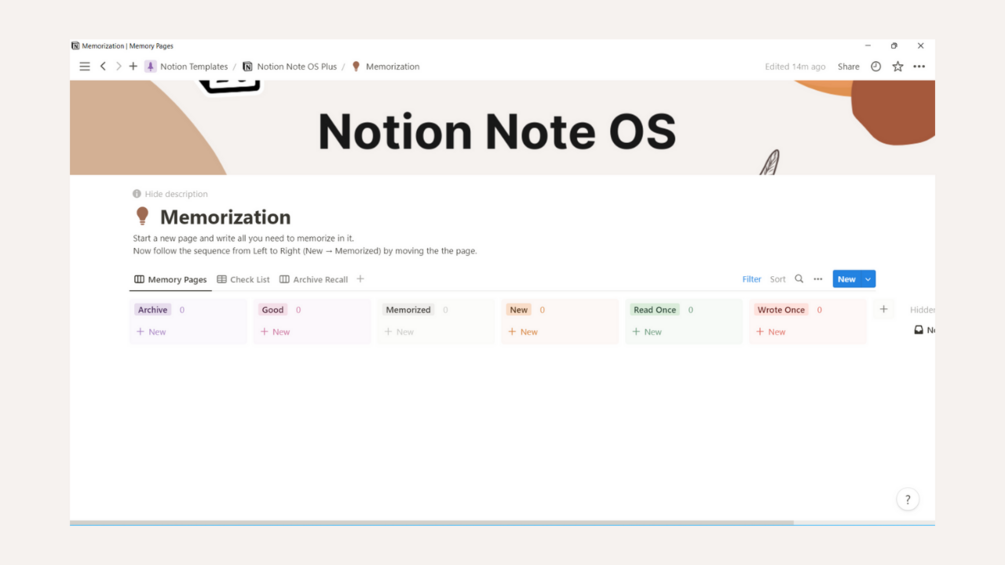
Task: Add new card in Wrote Once column
Action: click(771, 332)
